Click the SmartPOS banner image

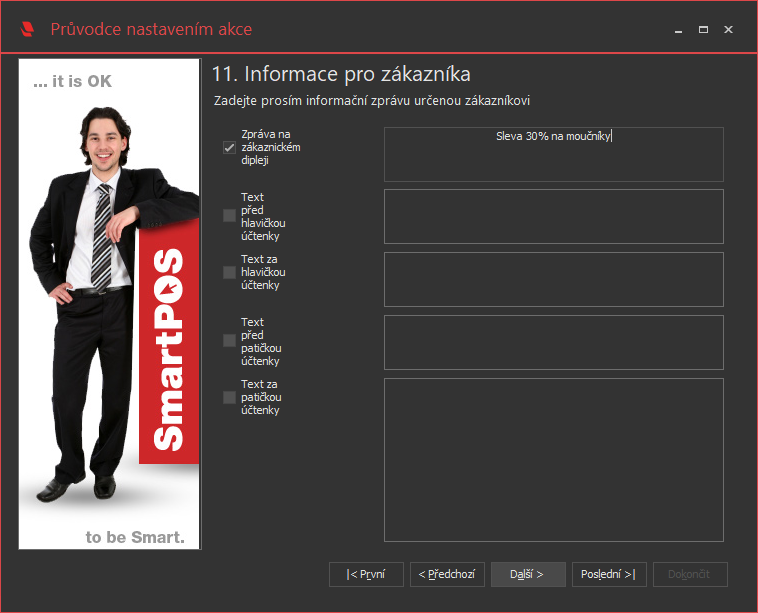(109, 304)
